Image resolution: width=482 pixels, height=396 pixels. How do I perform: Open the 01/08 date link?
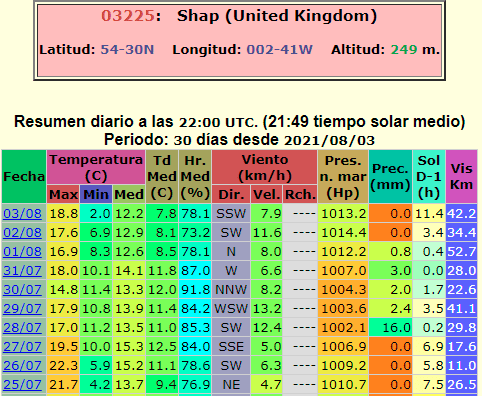coord(22,252)
